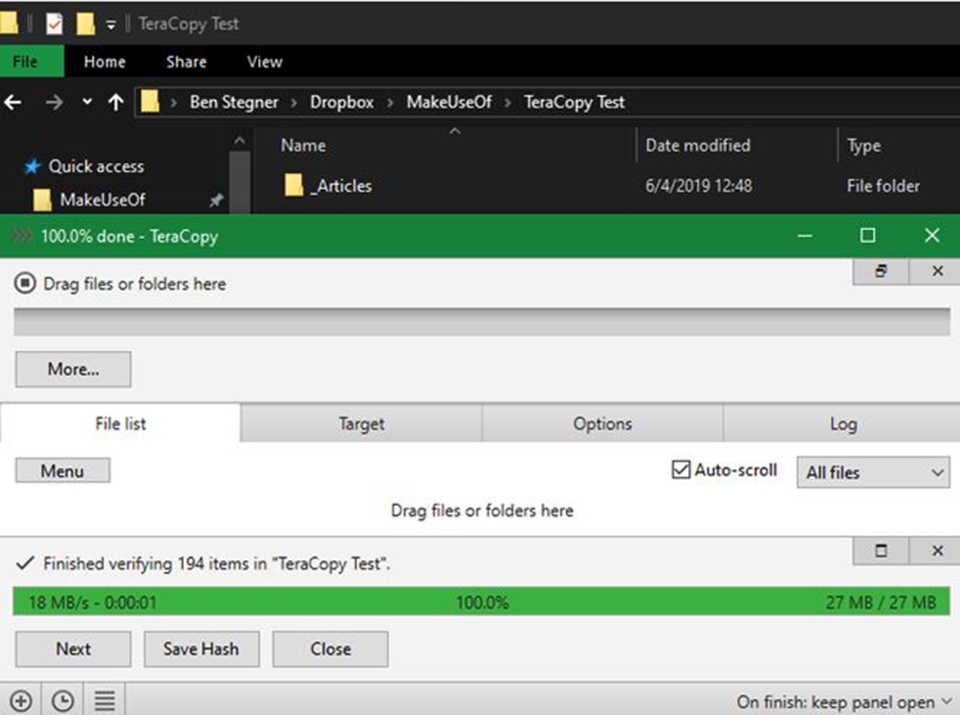The height and width of the screenshot is (715, 960).
Task: Click the 6/4/2019 12:48 date cell
Action: (699, 185)
